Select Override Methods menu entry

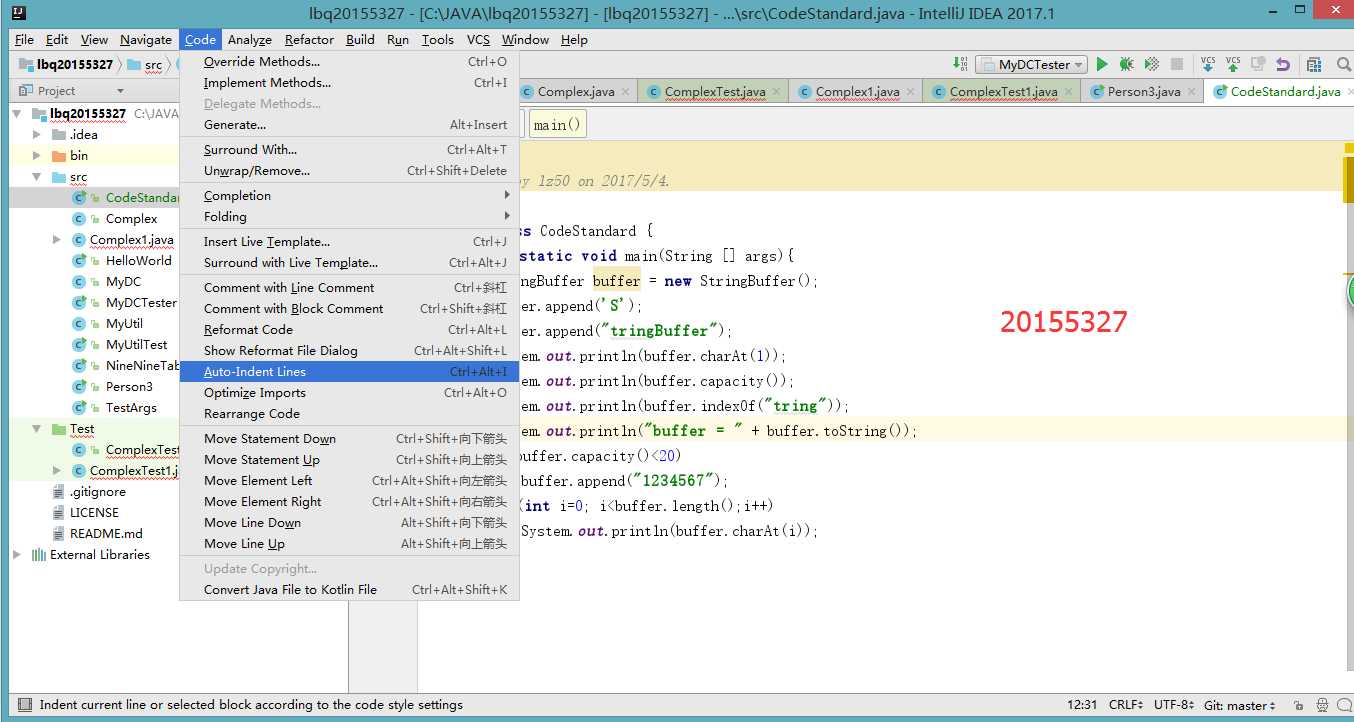(349, 62)
